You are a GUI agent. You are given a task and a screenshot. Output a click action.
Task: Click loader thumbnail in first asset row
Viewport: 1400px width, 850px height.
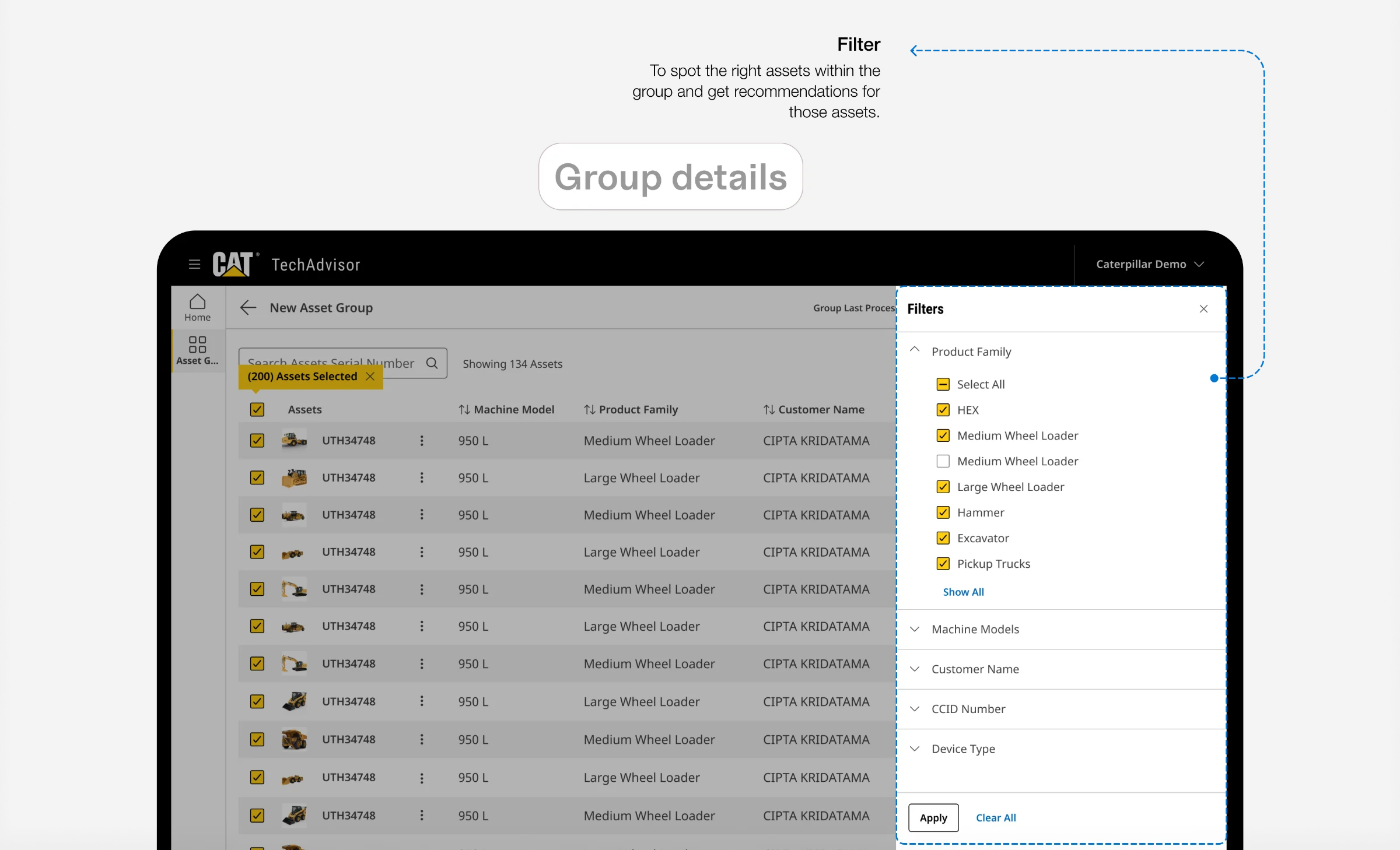[x=294, y=440]
